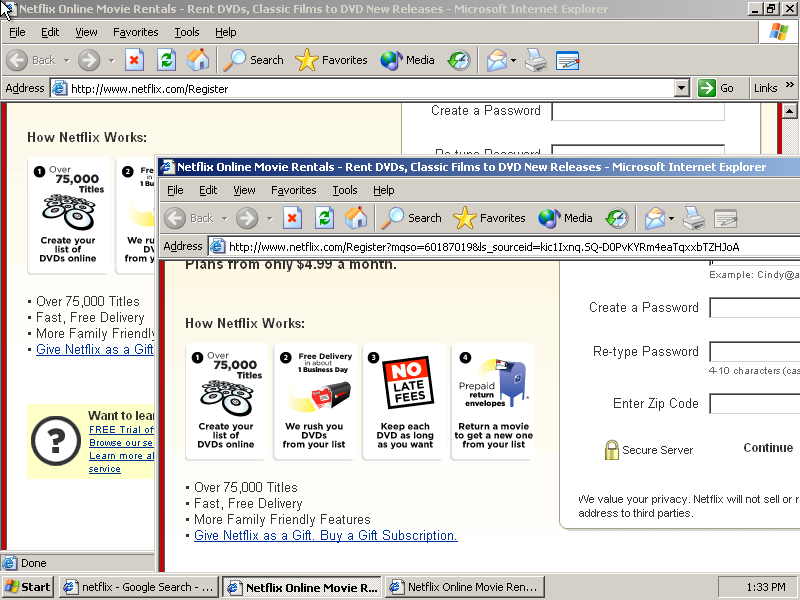This screenshot has height=600, width=800.
Task: Click Enter Zip Code field
Action: (x=755, y=404)
